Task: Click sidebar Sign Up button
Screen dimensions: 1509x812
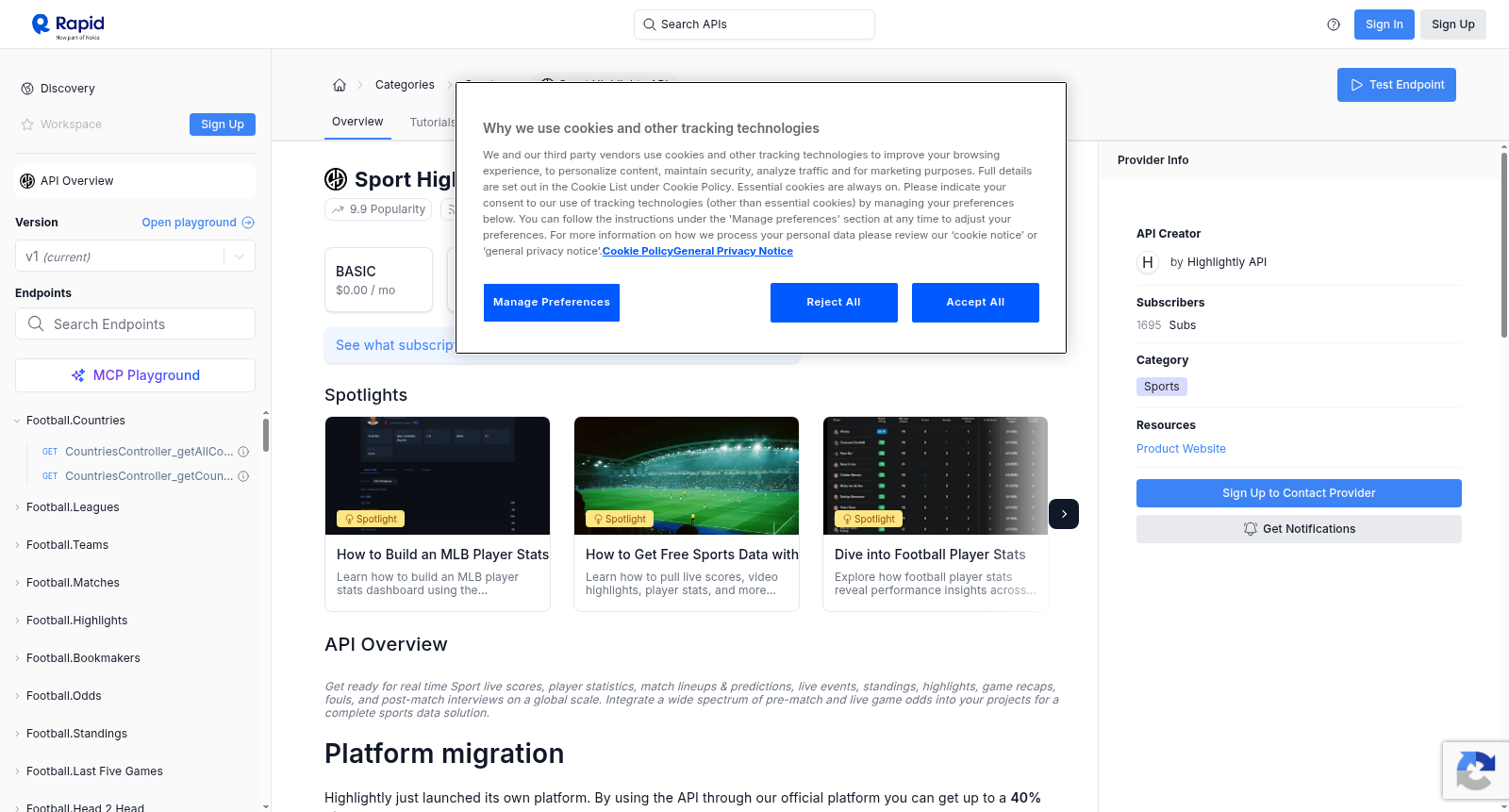Action: pyautogui.click(x=223, y=124)
